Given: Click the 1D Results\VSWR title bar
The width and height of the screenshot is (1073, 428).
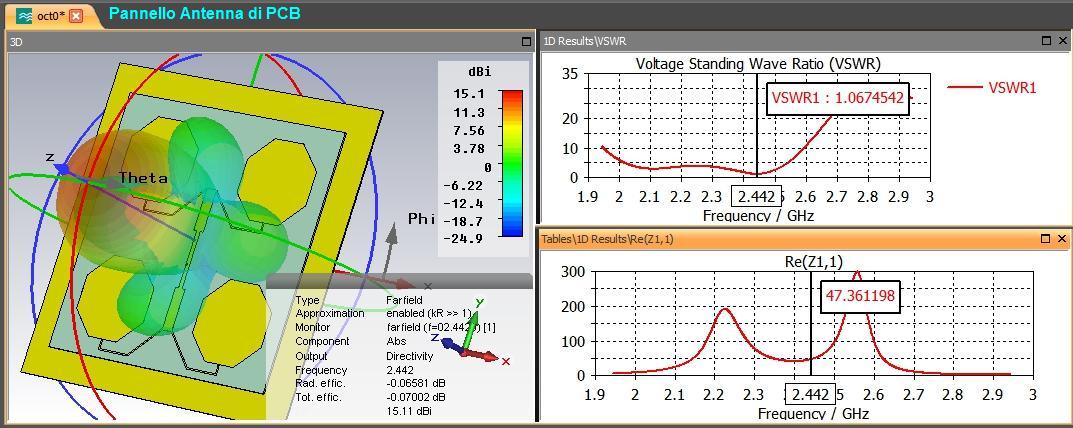Looking at the screenshot, I should coord(805,41).
